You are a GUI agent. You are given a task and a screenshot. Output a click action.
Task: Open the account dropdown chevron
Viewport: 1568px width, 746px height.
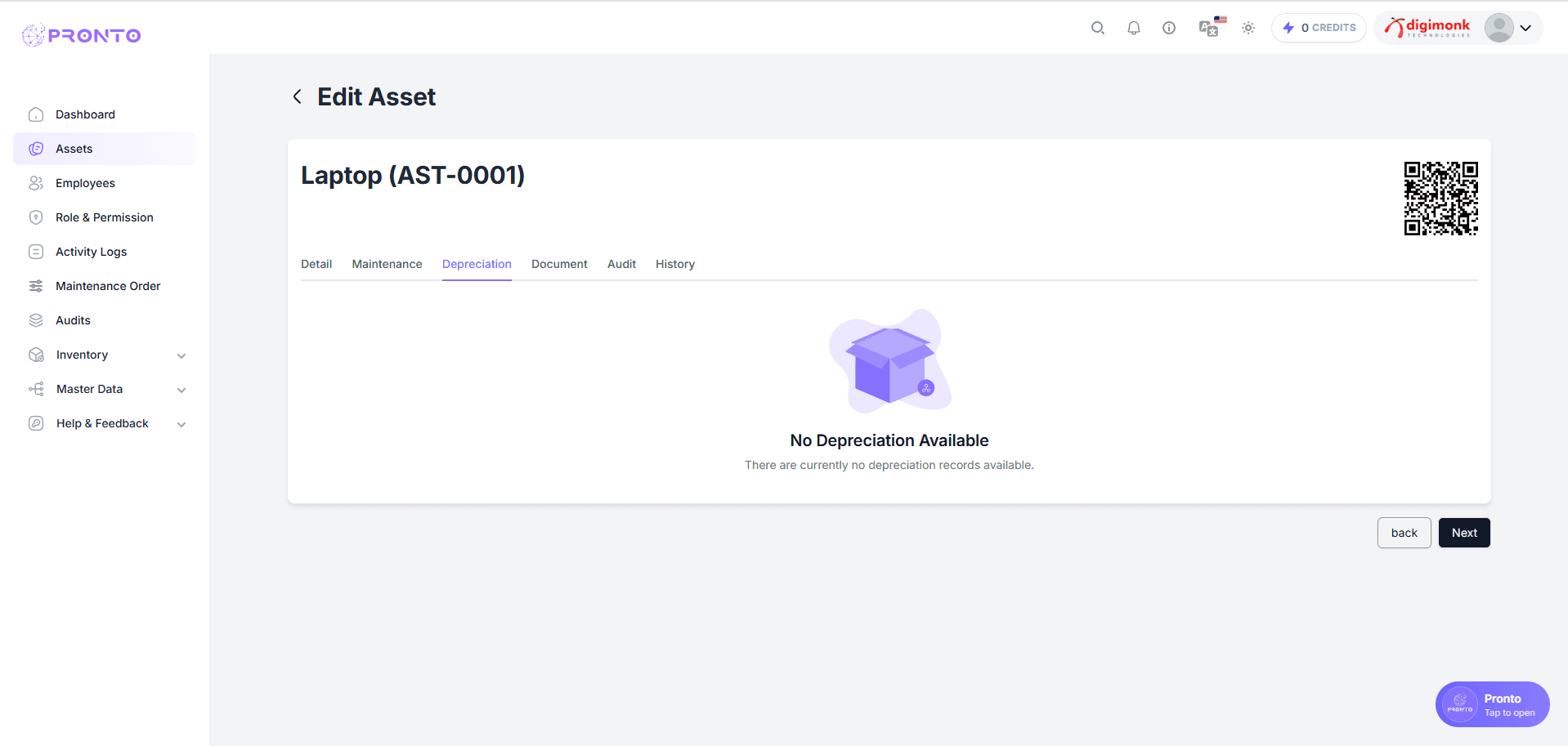click(1525, 28)
